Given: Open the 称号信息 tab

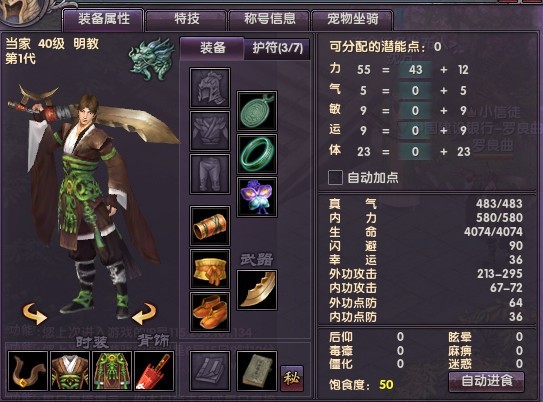Looking at the screenshot, I should (x=269, y=19).
